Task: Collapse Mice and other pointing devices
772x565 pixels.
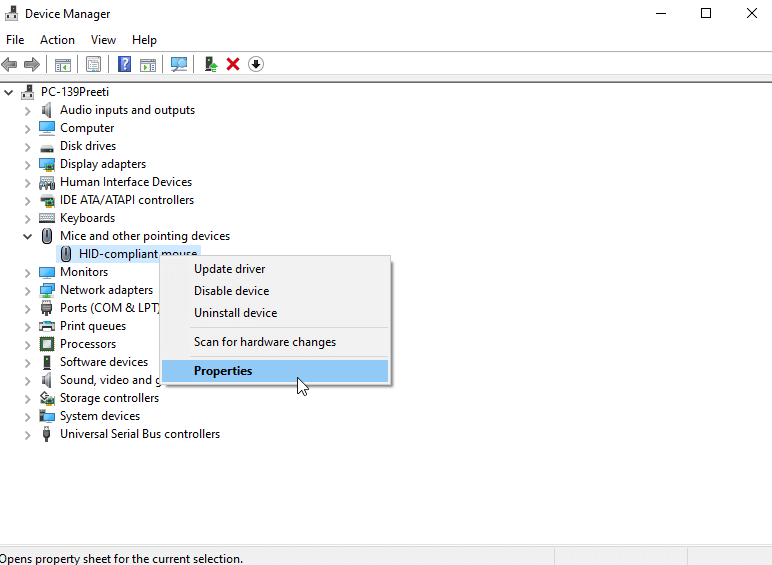Action: point(28,237)
